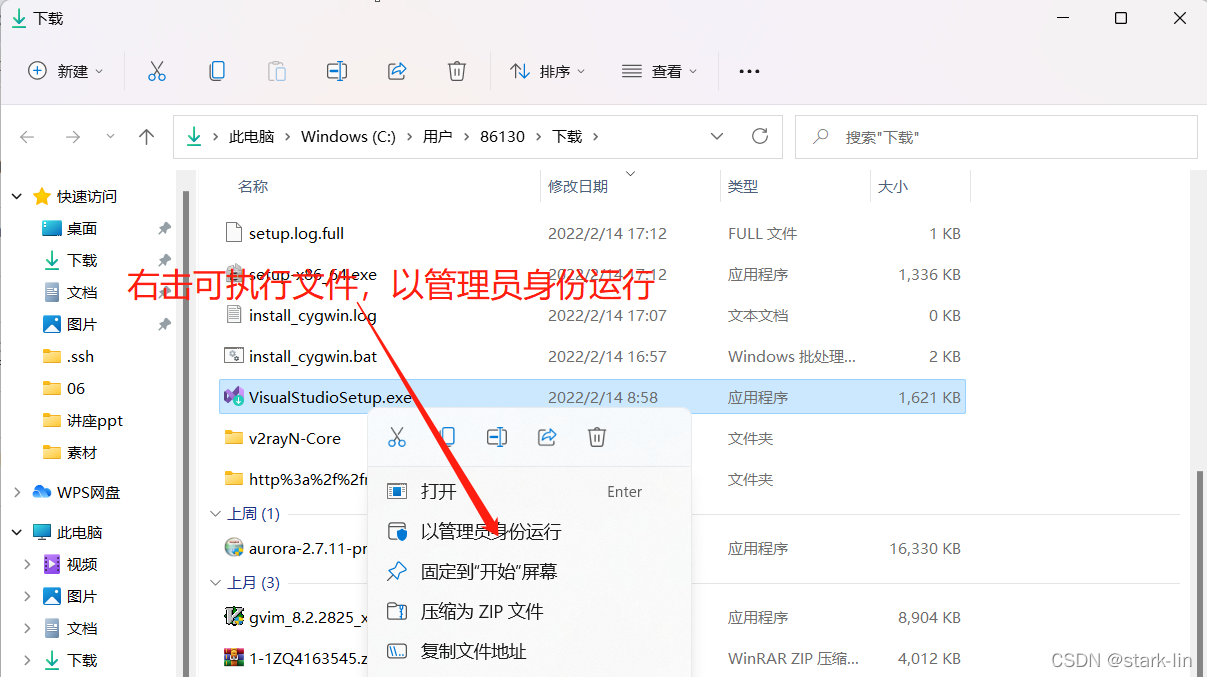Click the Share icon in the toolbar

pos(396,70)
